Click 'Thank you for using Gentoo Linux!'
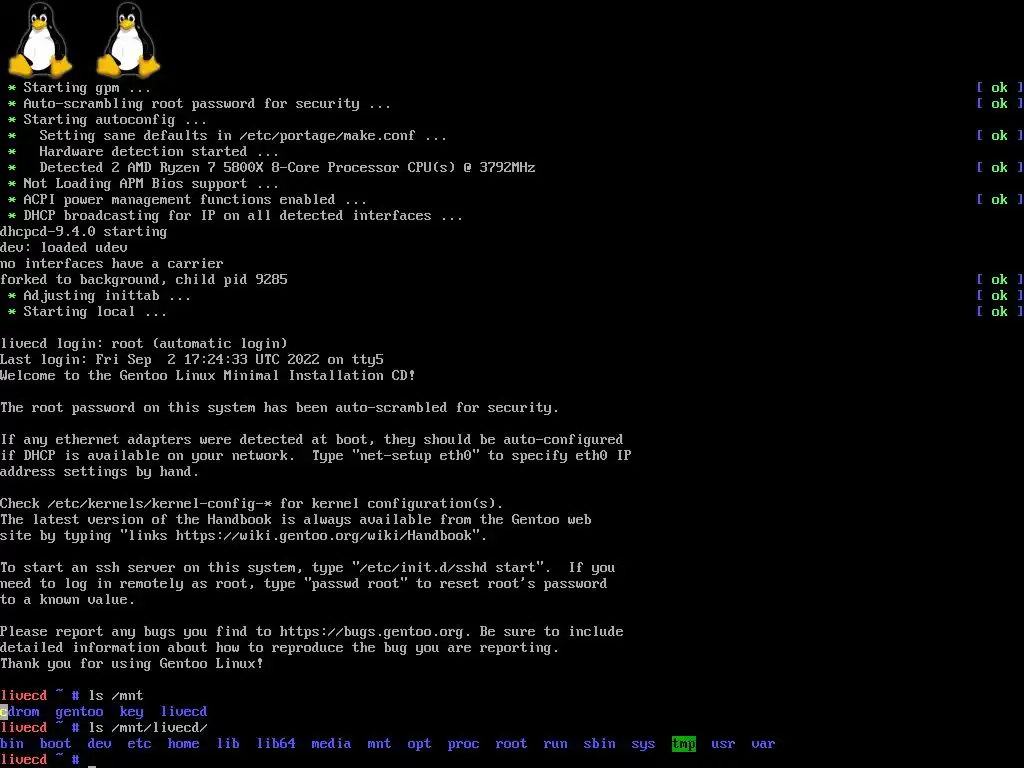1024x768 pixels. [132, 664]
